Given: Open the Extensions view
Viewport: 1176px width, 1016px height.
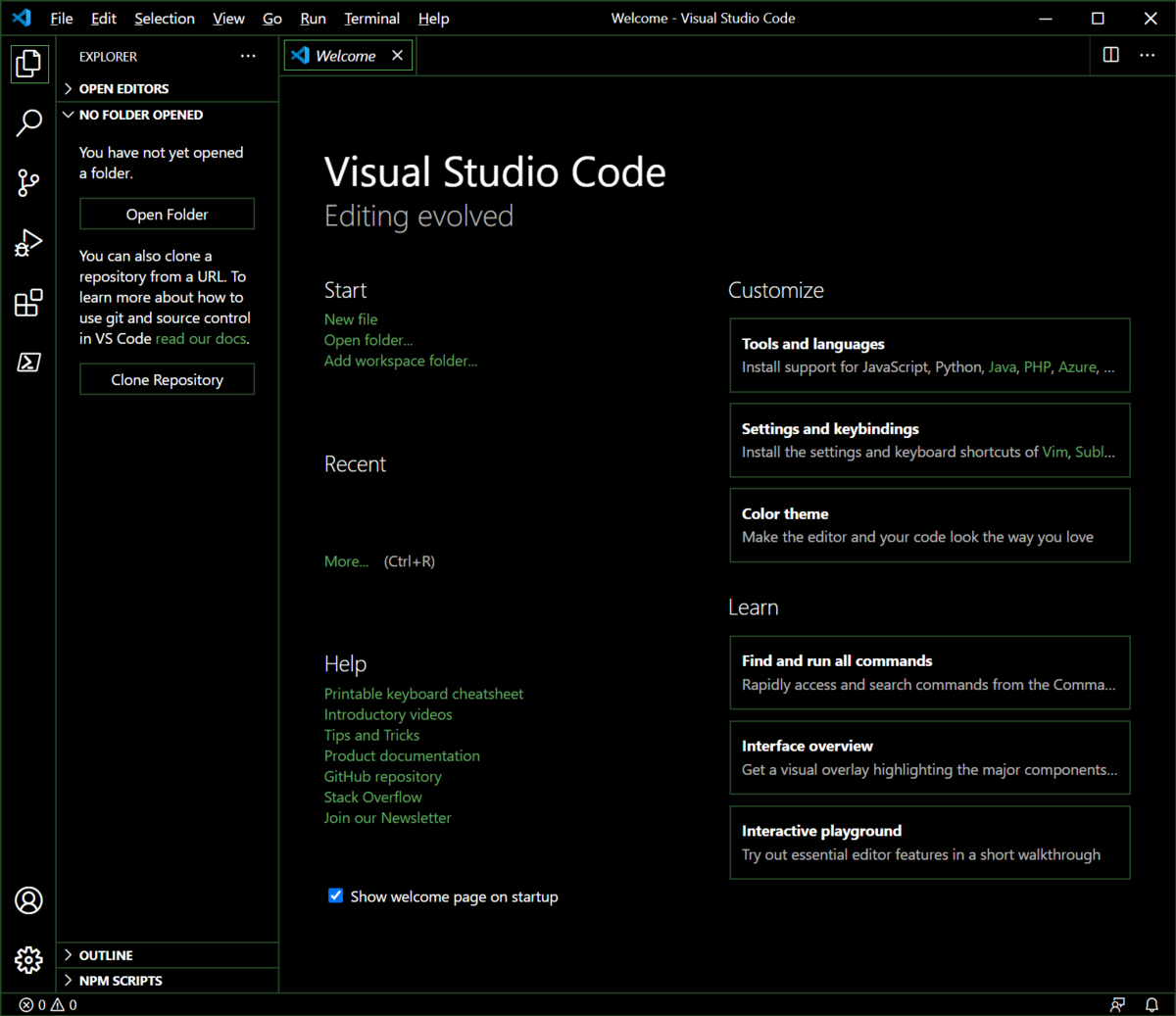Looking at the screenshot, I should [28, 304].
